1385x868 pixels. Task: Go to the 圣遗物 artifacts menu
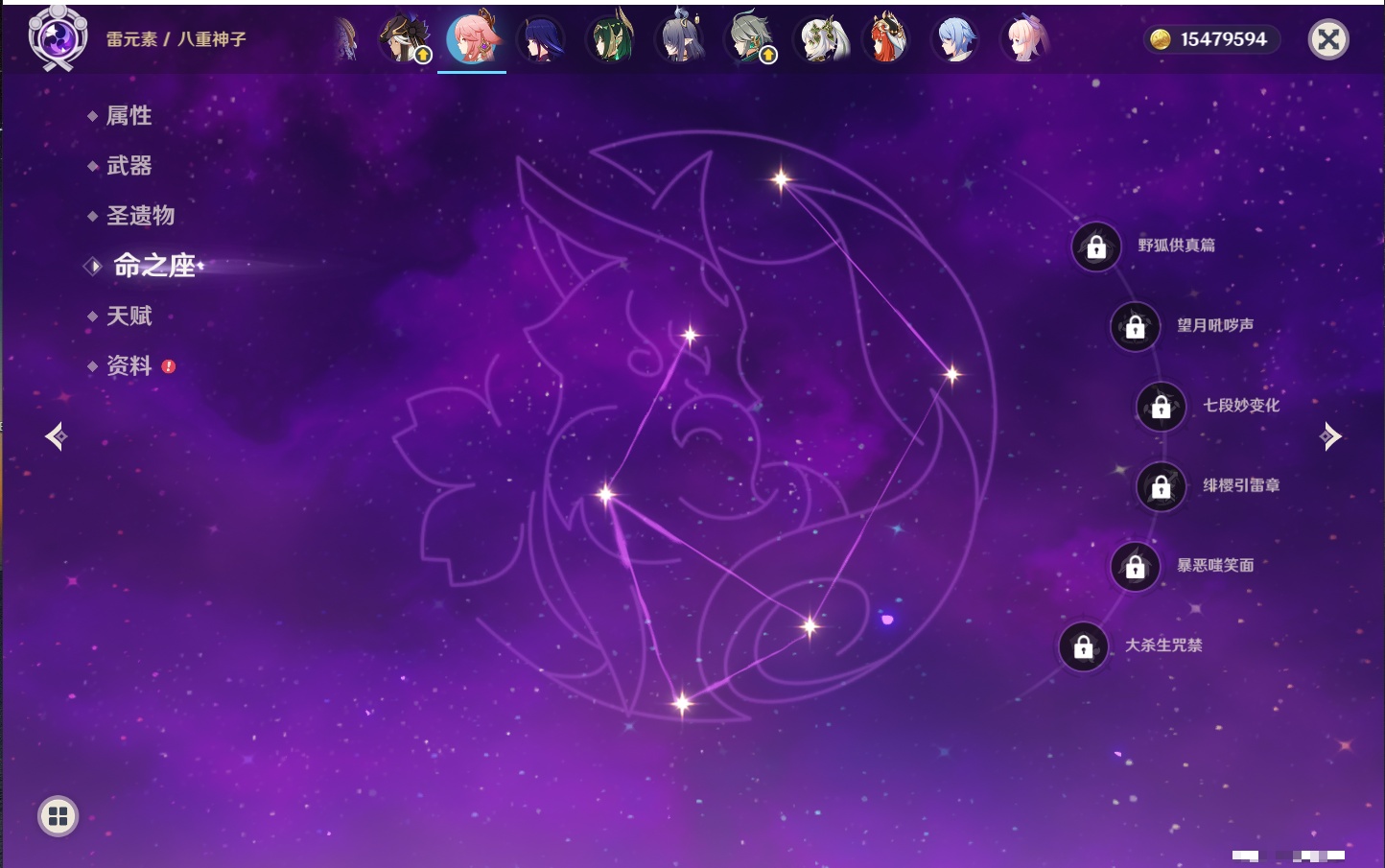[140, 216]
